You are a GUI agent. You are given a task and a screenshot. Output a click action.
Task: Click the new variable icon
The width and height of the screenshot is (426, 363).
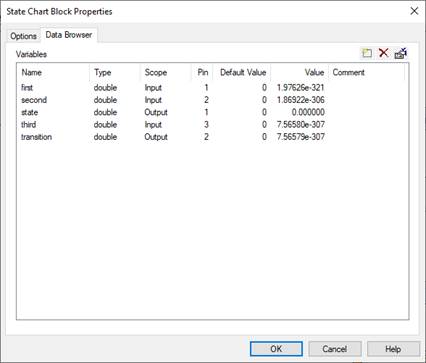[x=367, y=53]
